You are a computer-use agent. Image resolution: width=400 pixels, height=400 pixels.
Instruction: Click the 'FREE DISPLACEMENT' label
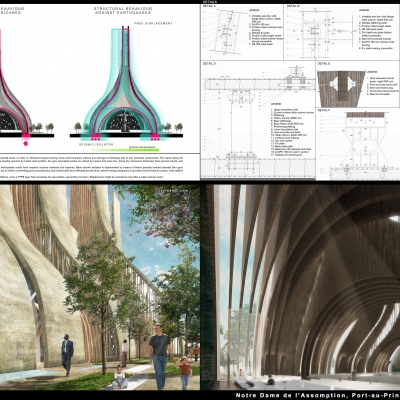pyautogui.click(x=153, y=24)
